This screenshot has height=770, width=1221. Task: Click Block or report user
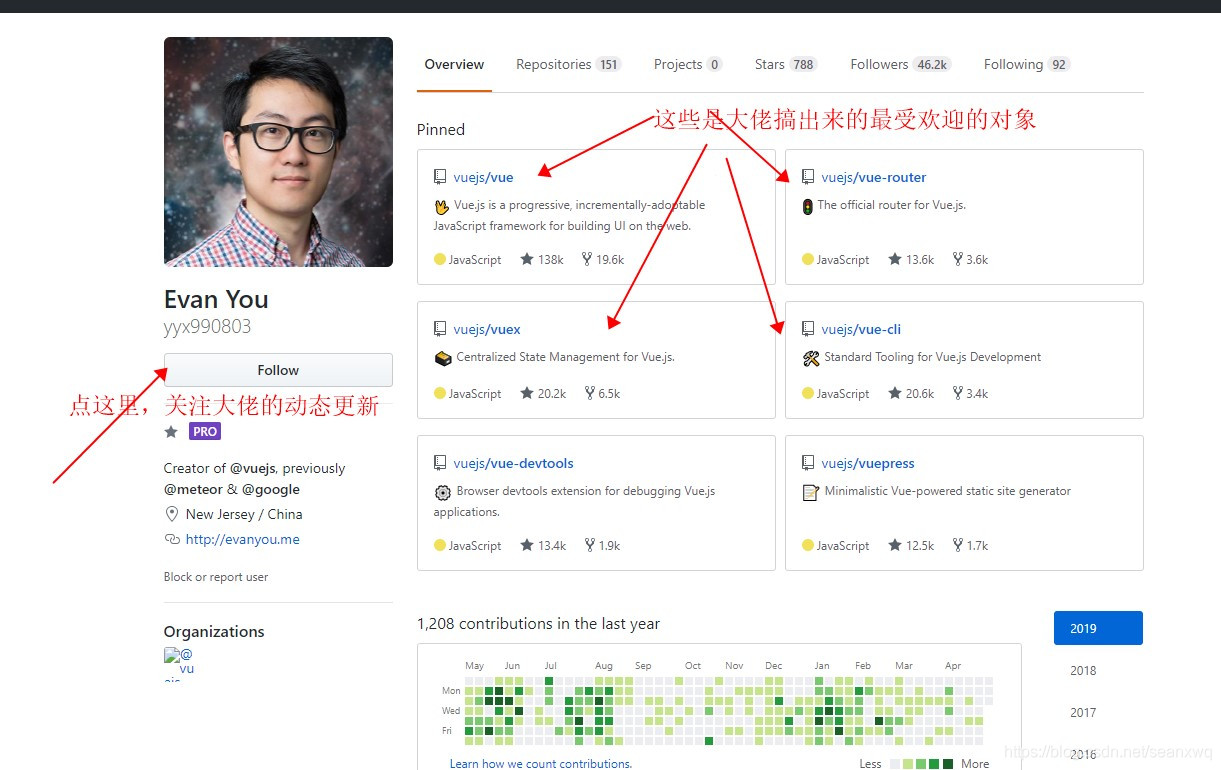click(x=216, y=577)
